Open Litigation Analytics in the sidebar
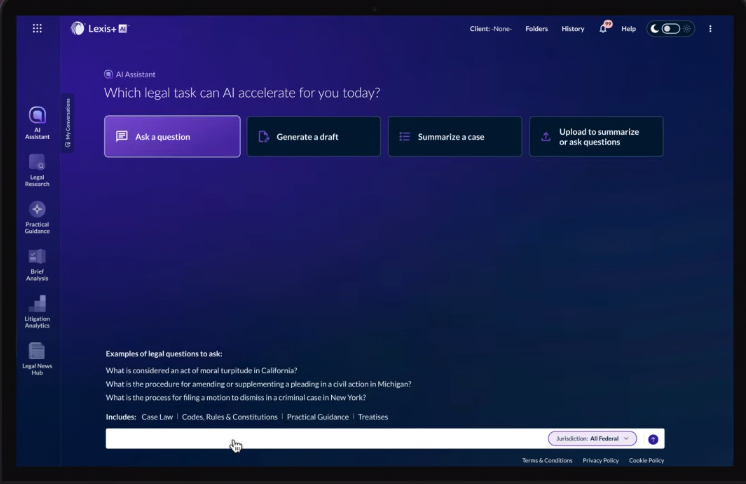Viewport: 746px width, 484px height. 37,312
